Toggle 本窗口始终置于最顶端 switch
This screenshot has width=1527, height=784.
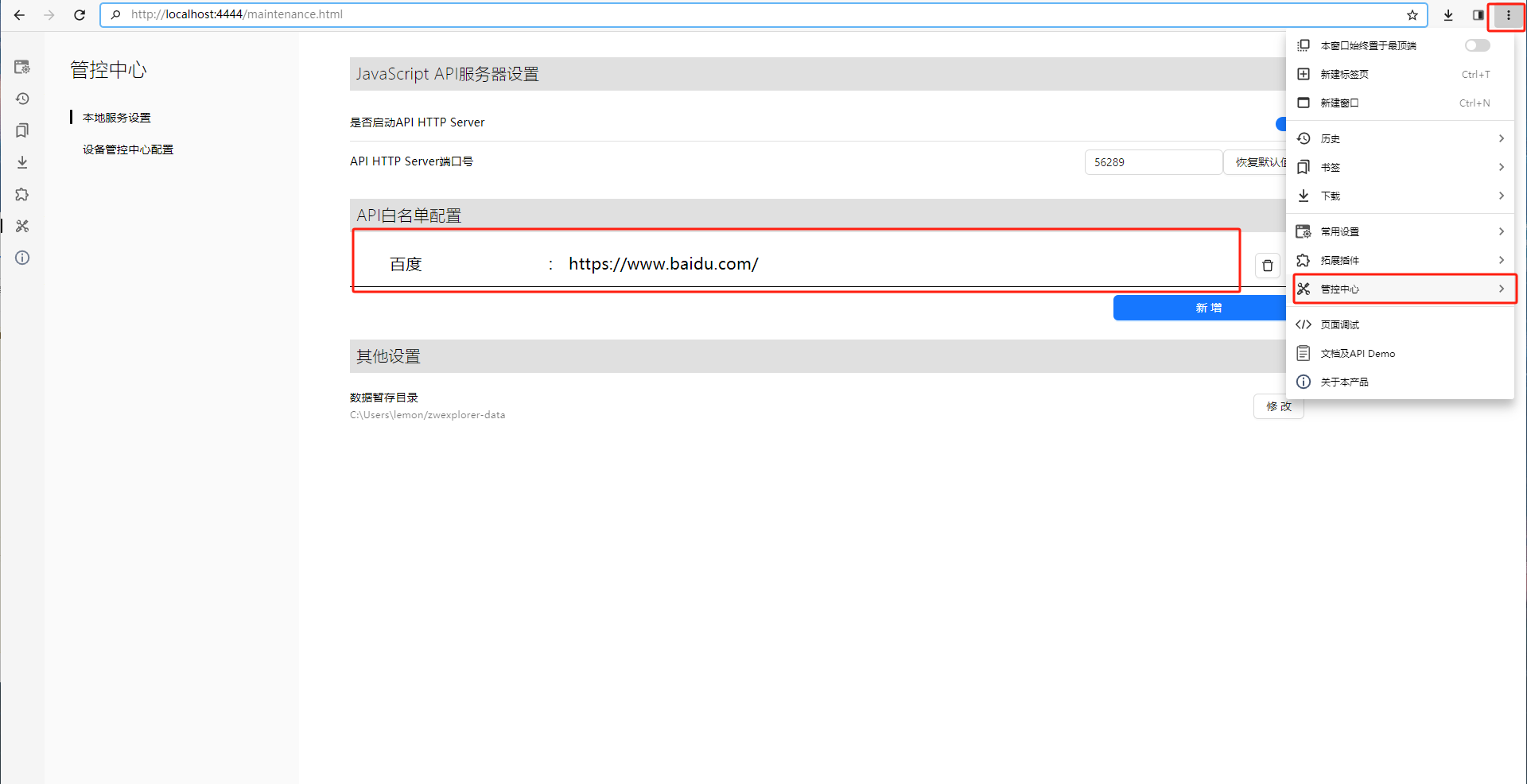(x=1477, y=45)
